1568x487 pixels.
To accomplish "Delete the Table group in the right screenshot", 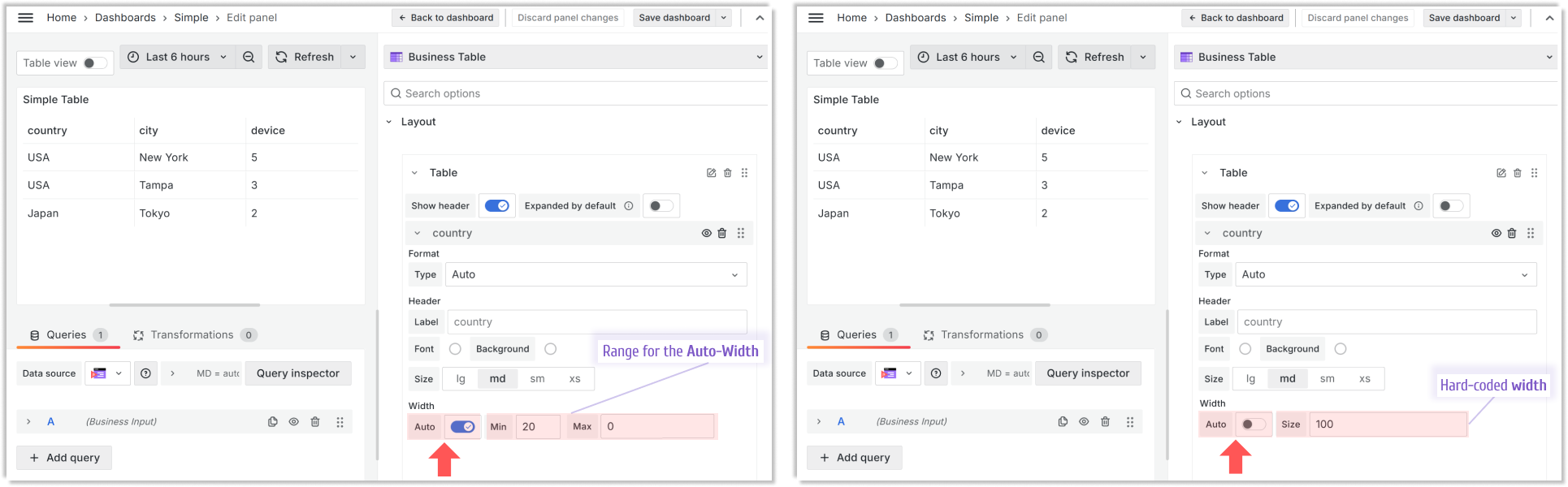I will (1517, 173).
